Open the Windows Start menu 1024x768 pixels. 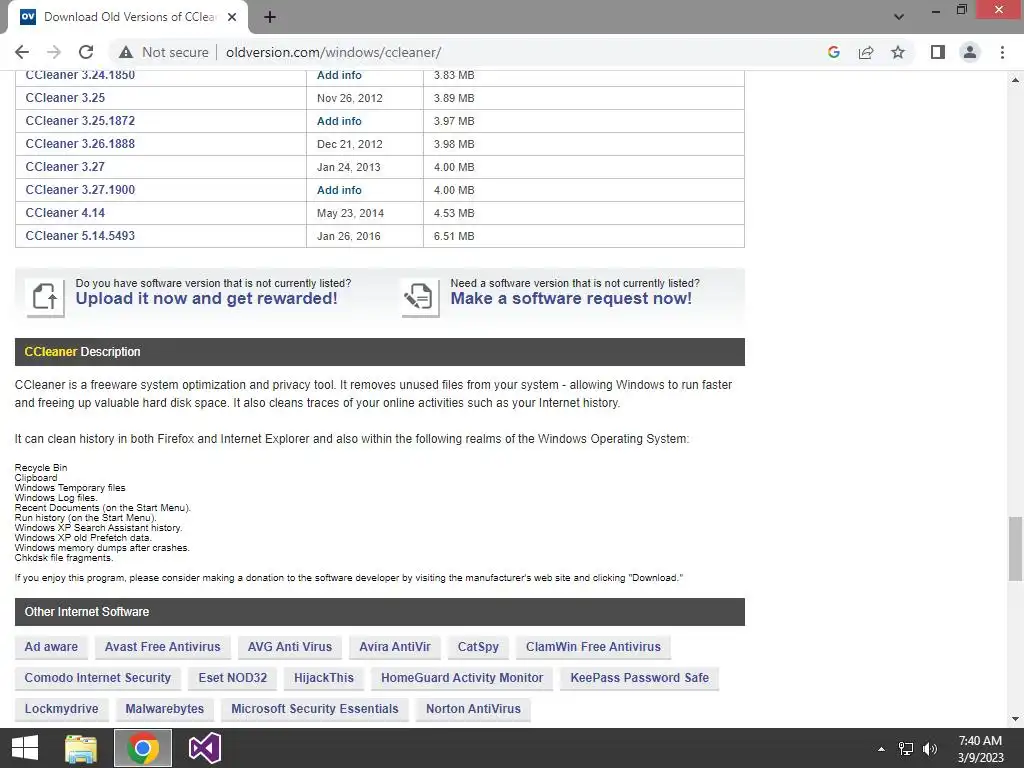point(25,748)
